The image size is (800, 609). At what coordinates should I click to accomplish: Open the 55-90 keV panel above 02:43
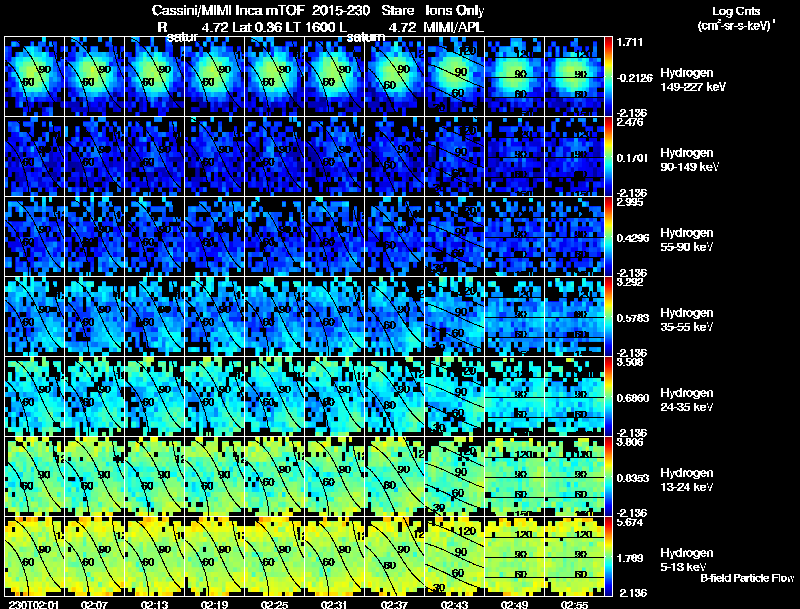pyautogui.click(x=455, y=237)
